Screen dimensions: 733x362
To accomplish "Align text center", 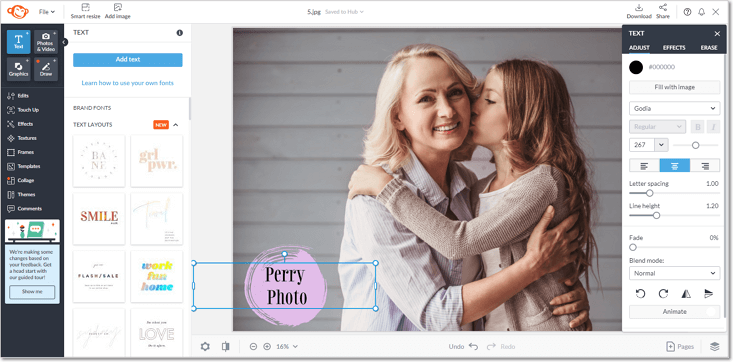I will tap(675, 166).
